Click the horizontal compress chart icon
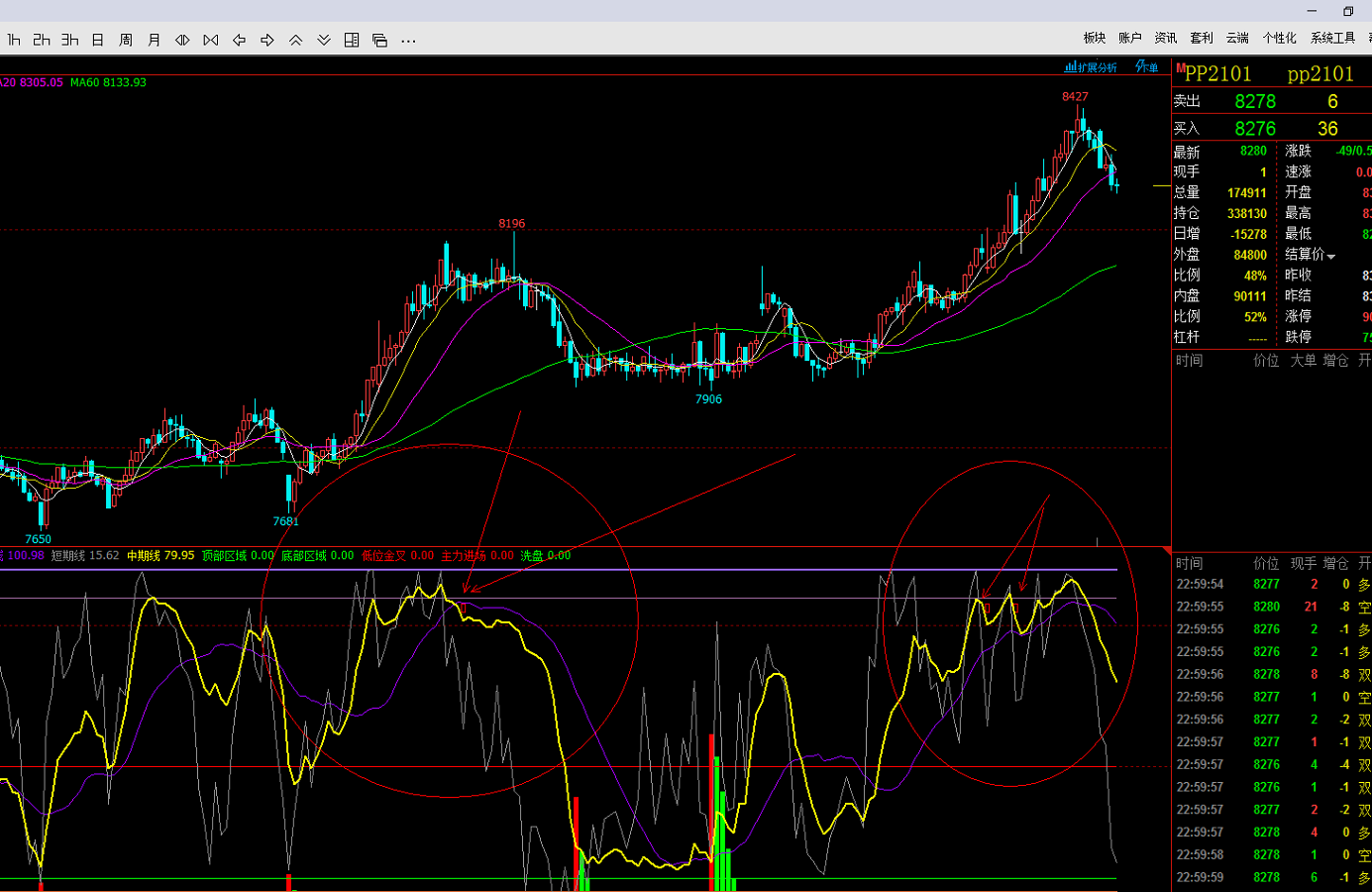The height and width of the screenshot is (892, 1372). (x=210, y=40)
